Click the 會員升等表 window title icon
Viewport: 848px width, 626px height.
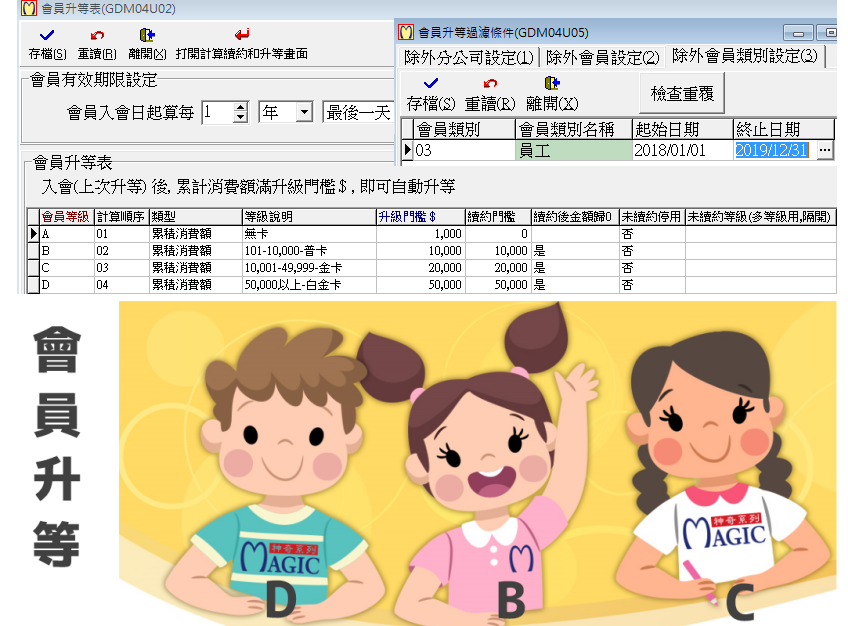pyautogui.click(x=29, y=9)
